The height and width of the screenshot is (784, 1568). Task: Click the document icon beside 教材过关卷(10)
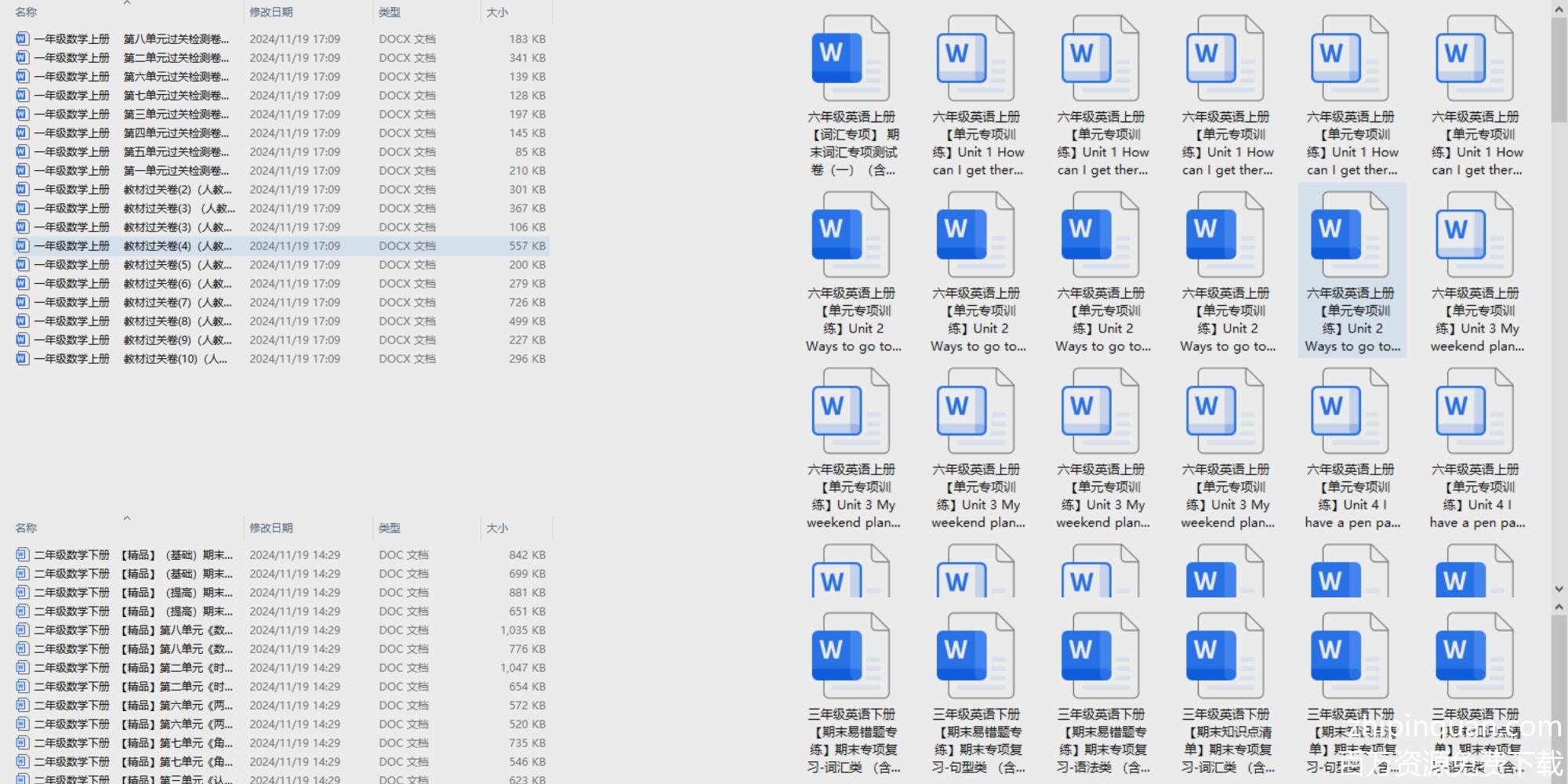point(22,358)
